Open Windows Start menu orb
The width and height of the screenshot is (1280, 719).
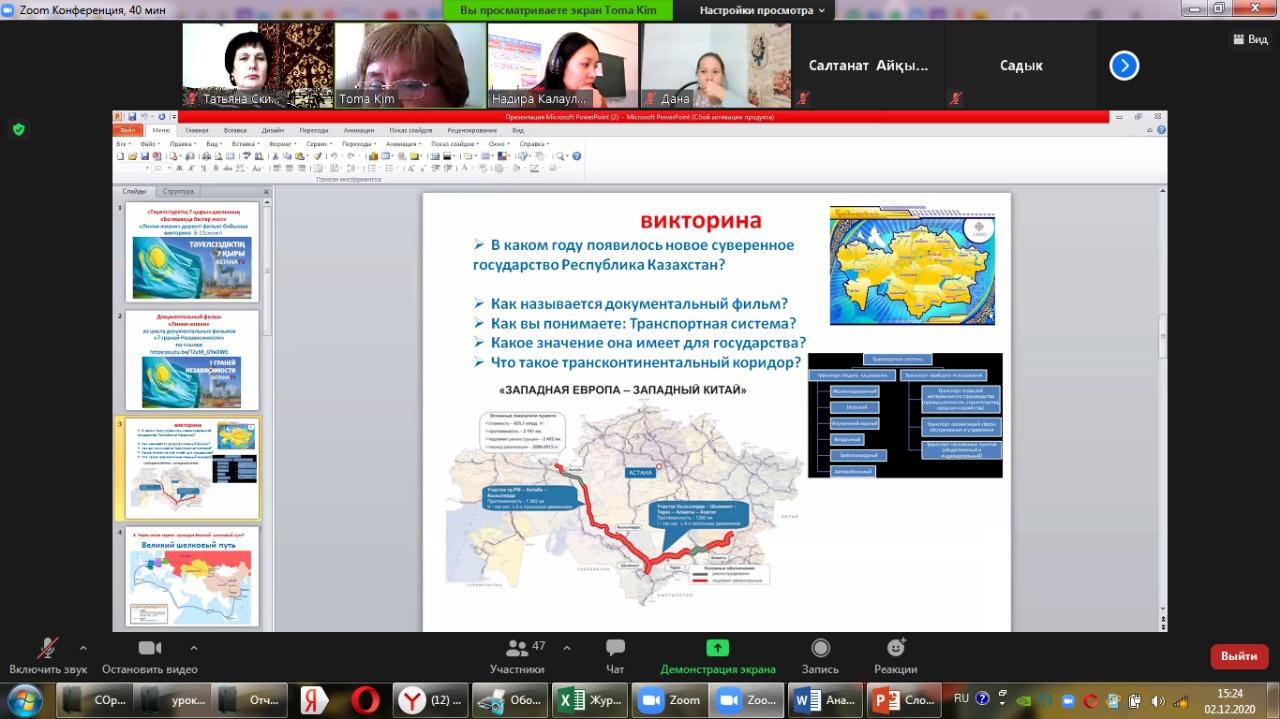click(x=25, y=699)
